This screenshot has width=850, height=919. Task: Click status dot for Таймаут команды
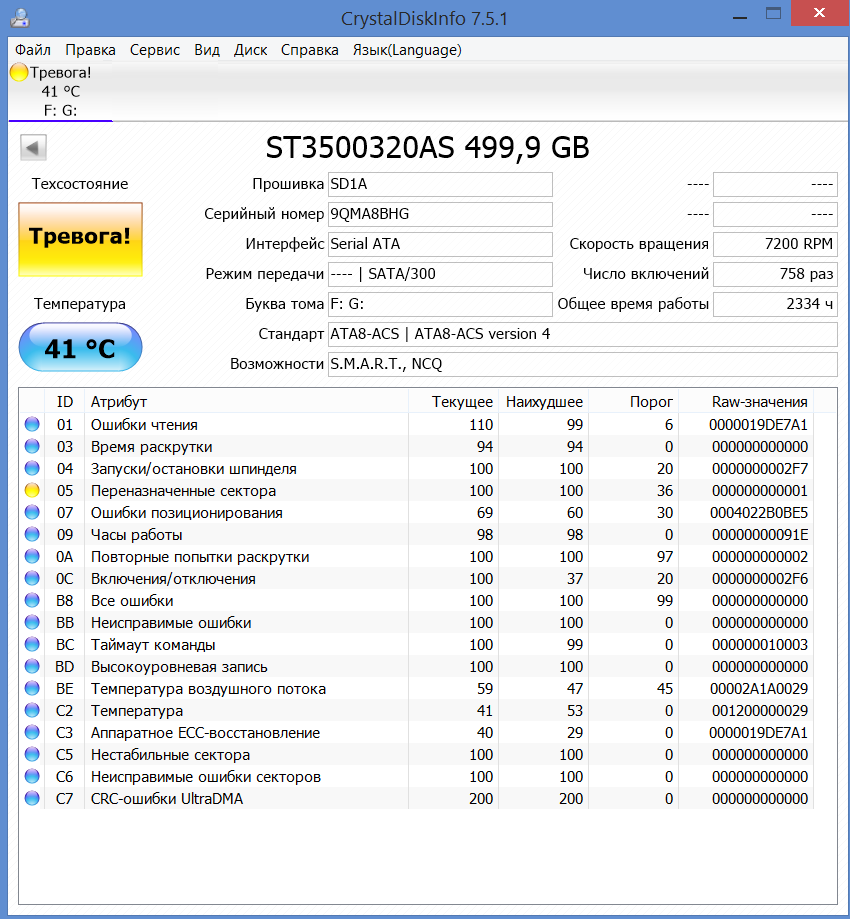[x=32, y=644]
